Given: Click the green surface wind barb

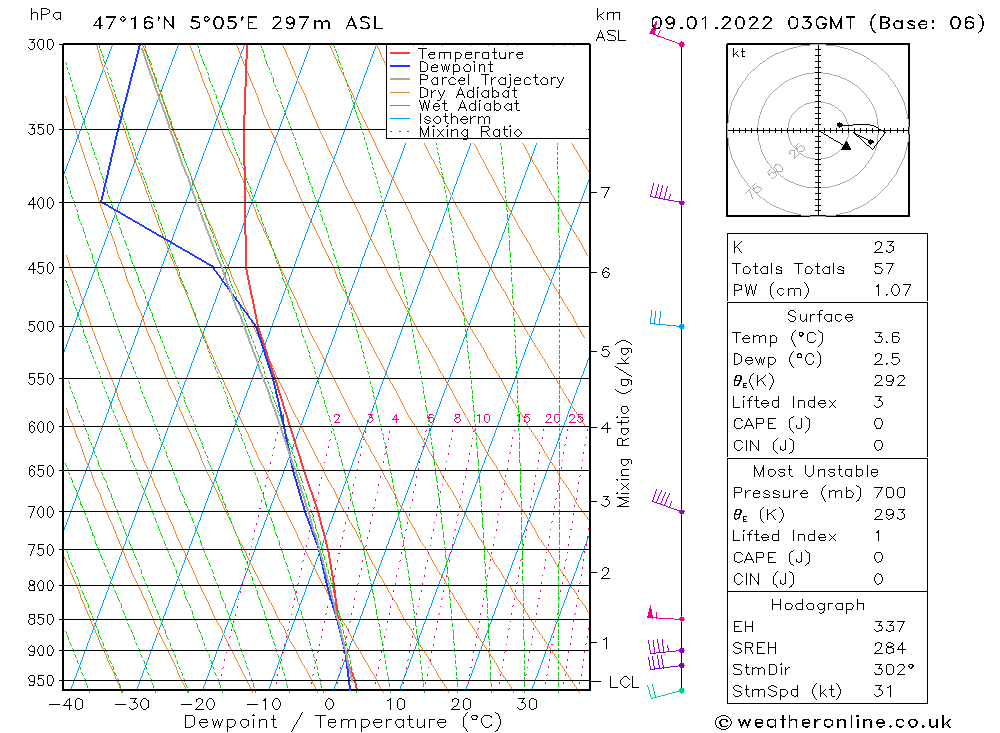Looking at the screenshot, I should click(665, 692).
